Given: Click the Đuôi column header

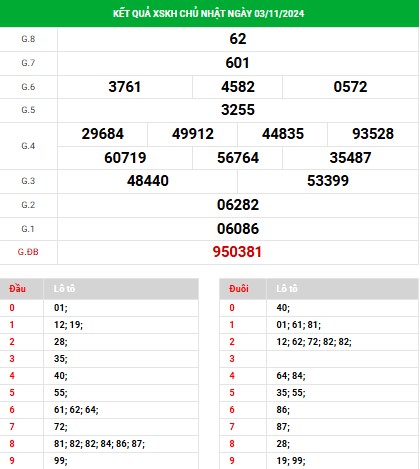Looking at the screenshot, I should 239,289.
